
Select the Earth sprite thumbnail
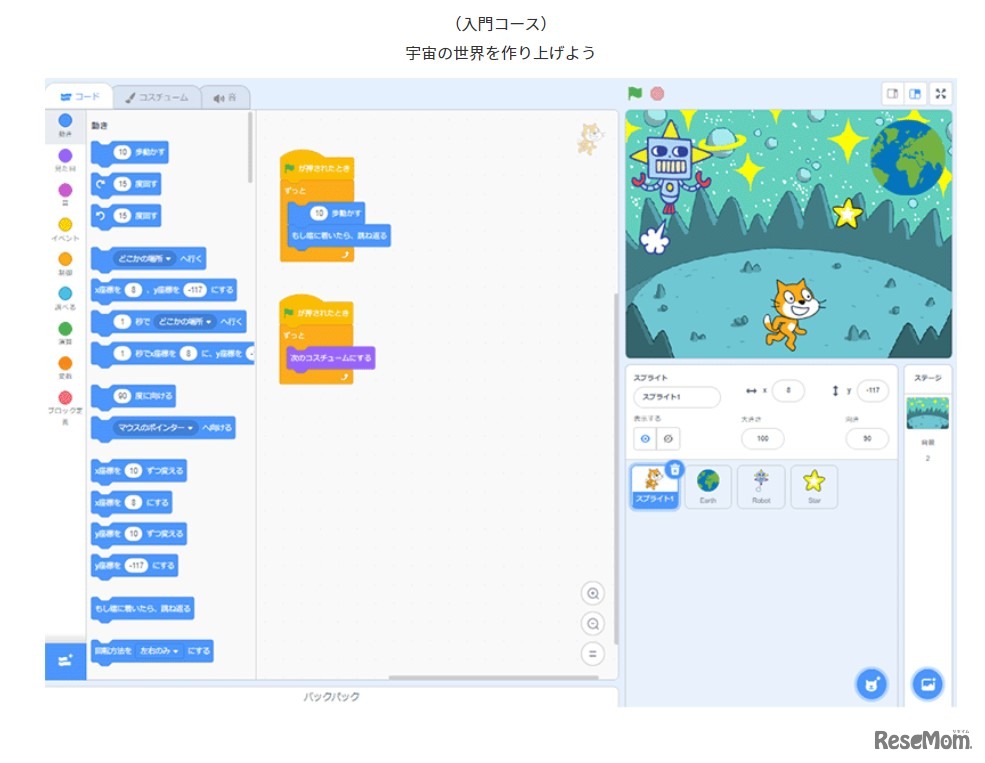708,487
